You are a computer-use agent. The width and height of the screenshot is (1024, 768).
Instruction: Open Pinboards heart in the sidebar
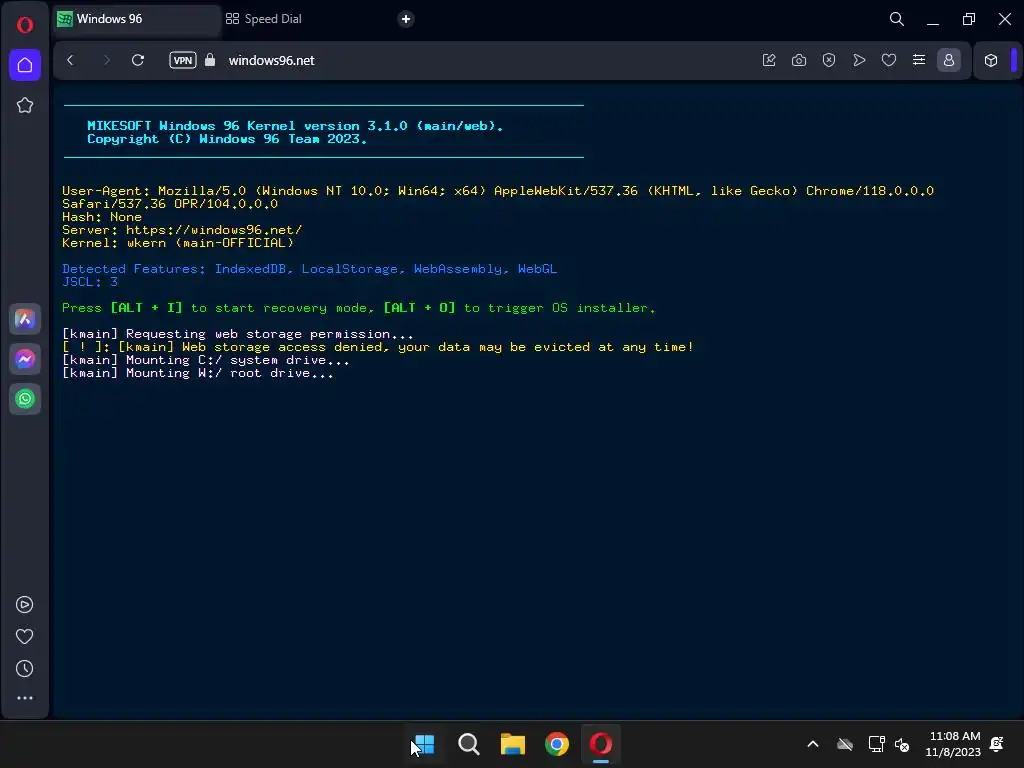25,637
